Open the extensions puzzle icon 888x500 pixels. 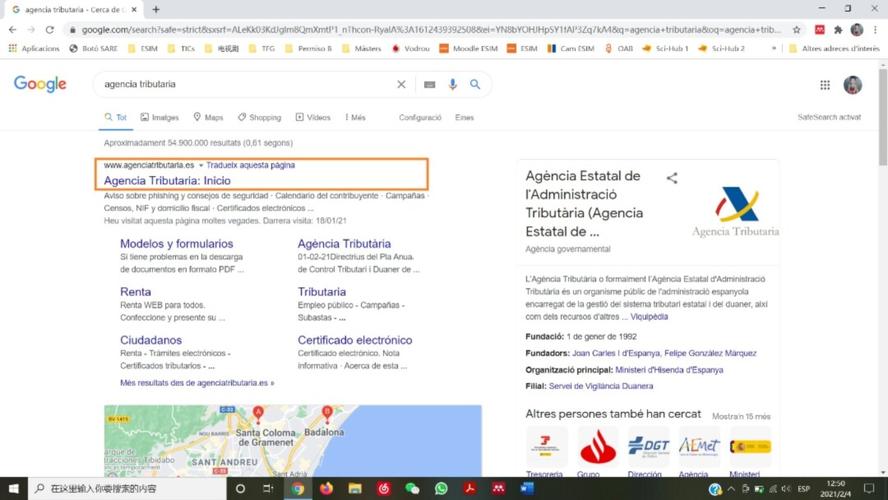click(x=838, y=29)
